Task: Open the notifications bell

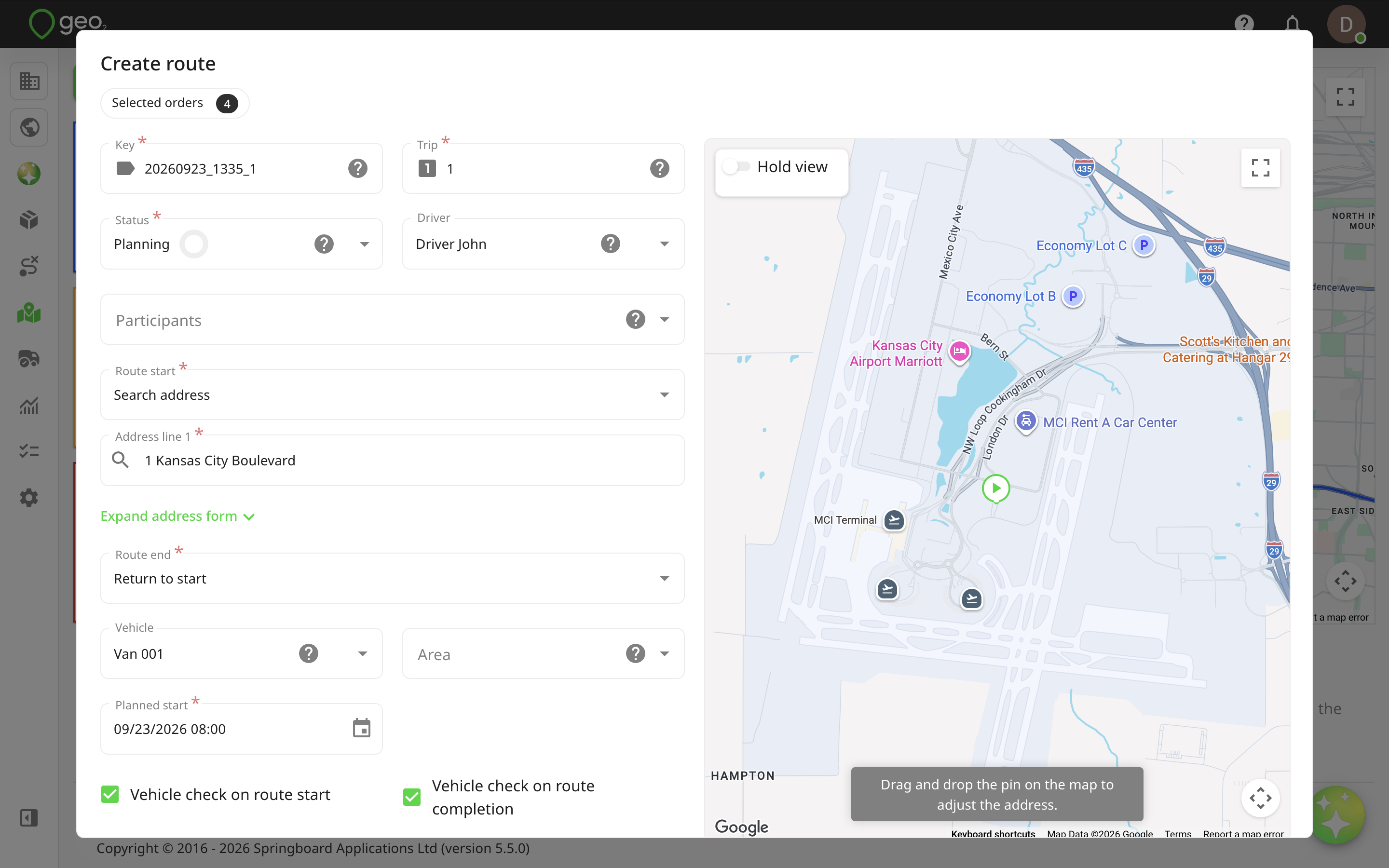Action: click(1292, 24)
